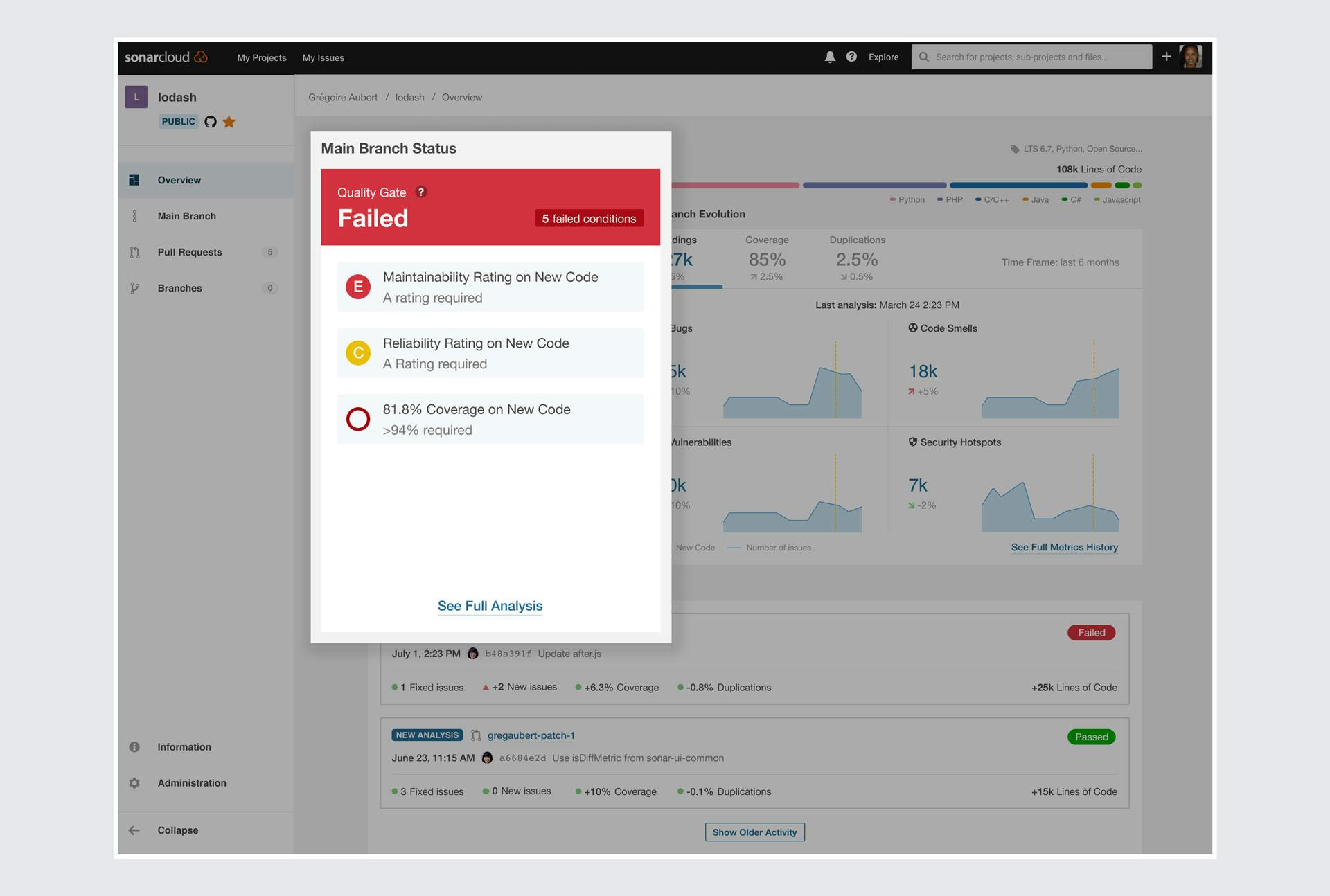Click the Passed status badge
1330x896 pixels.
1092,737
